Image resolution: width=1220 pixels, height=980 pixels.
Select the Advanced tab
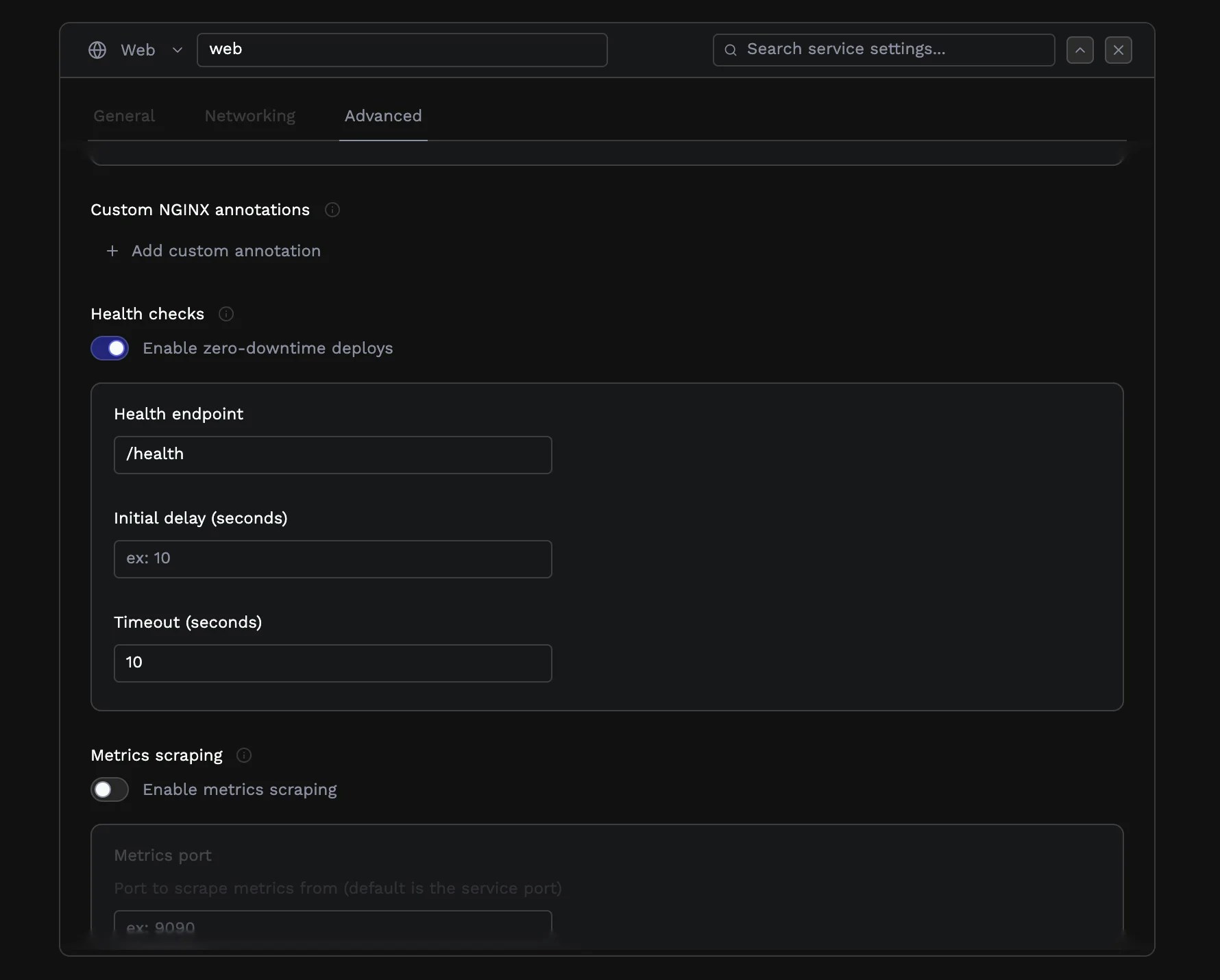[382, 116]
